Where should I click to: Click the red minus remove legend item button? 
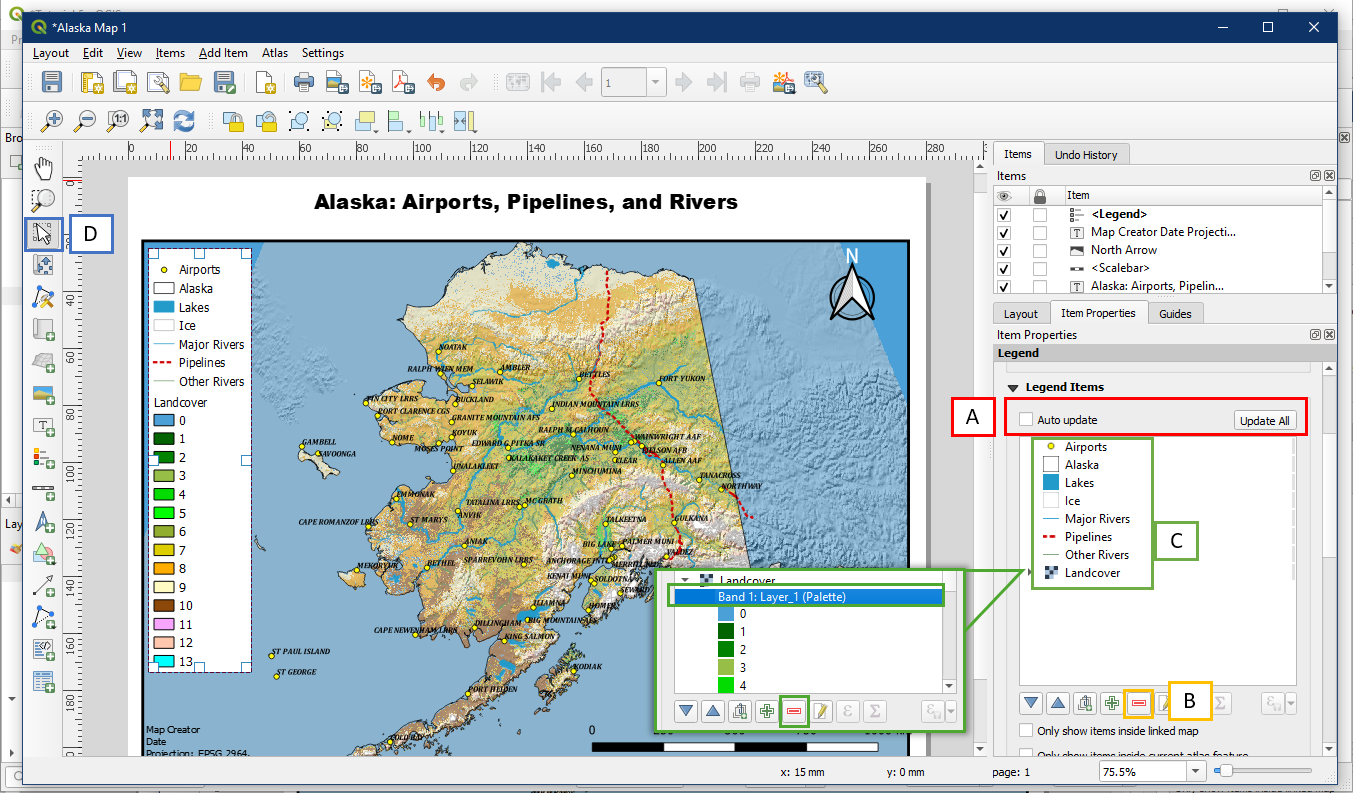point(1138,703)
